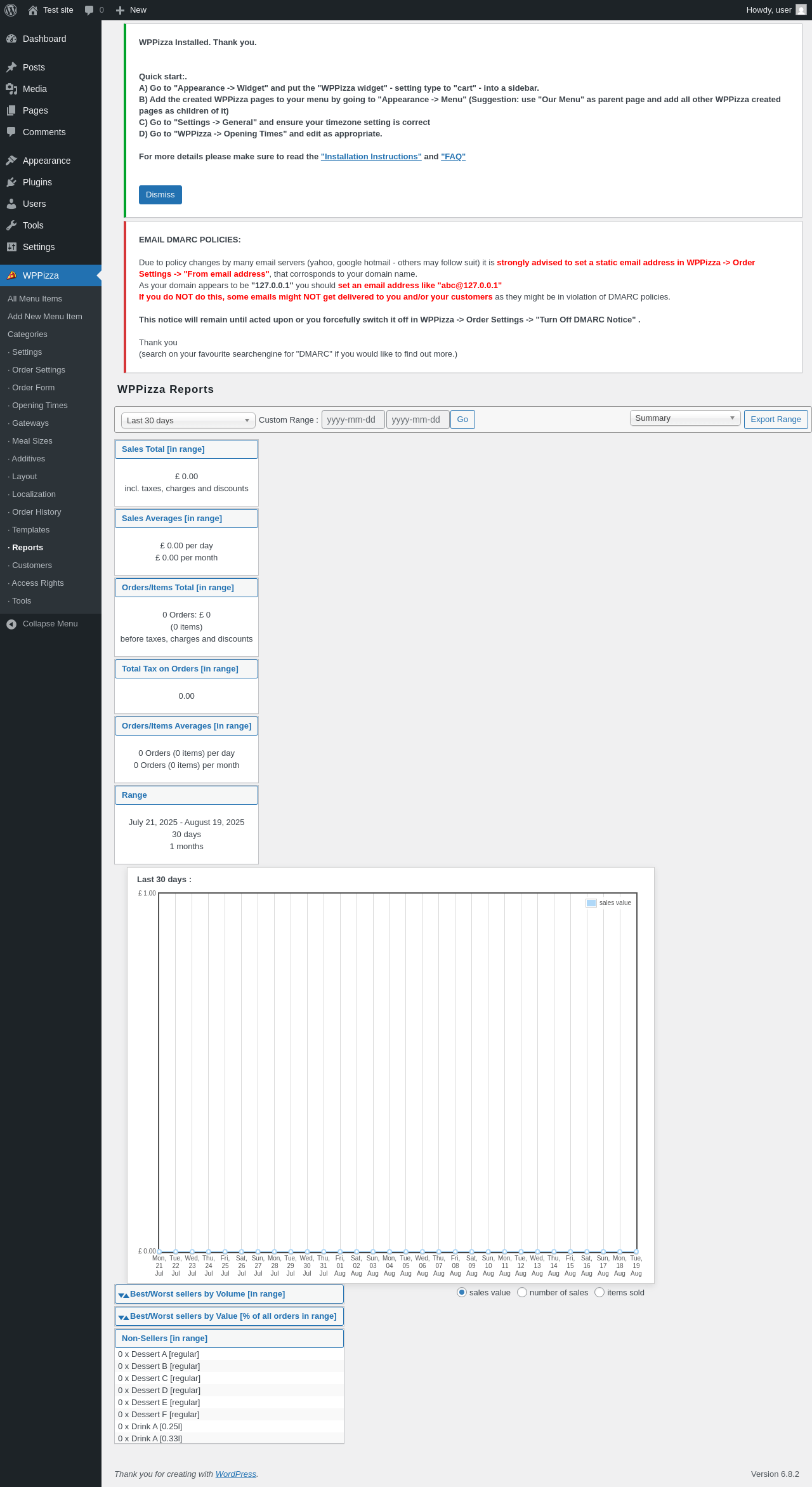Open Access Rights submenu entry
812x1487 pixels.
tap(36, 583)
